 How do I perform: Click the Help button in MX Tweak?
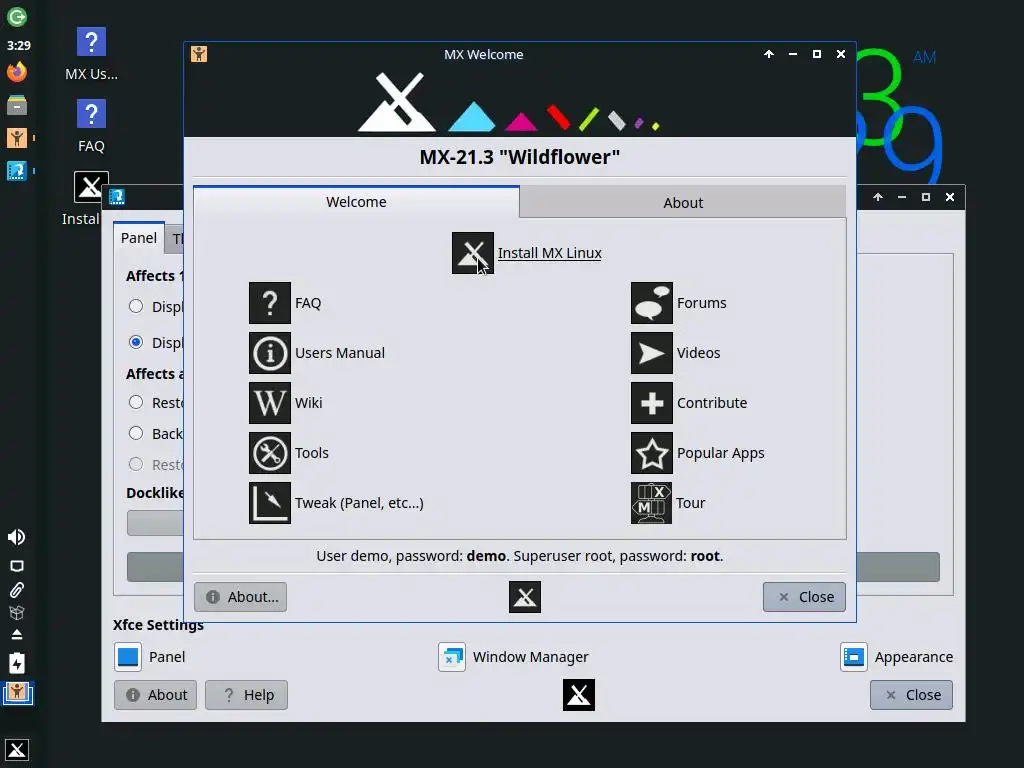click(x=246, y=695)
